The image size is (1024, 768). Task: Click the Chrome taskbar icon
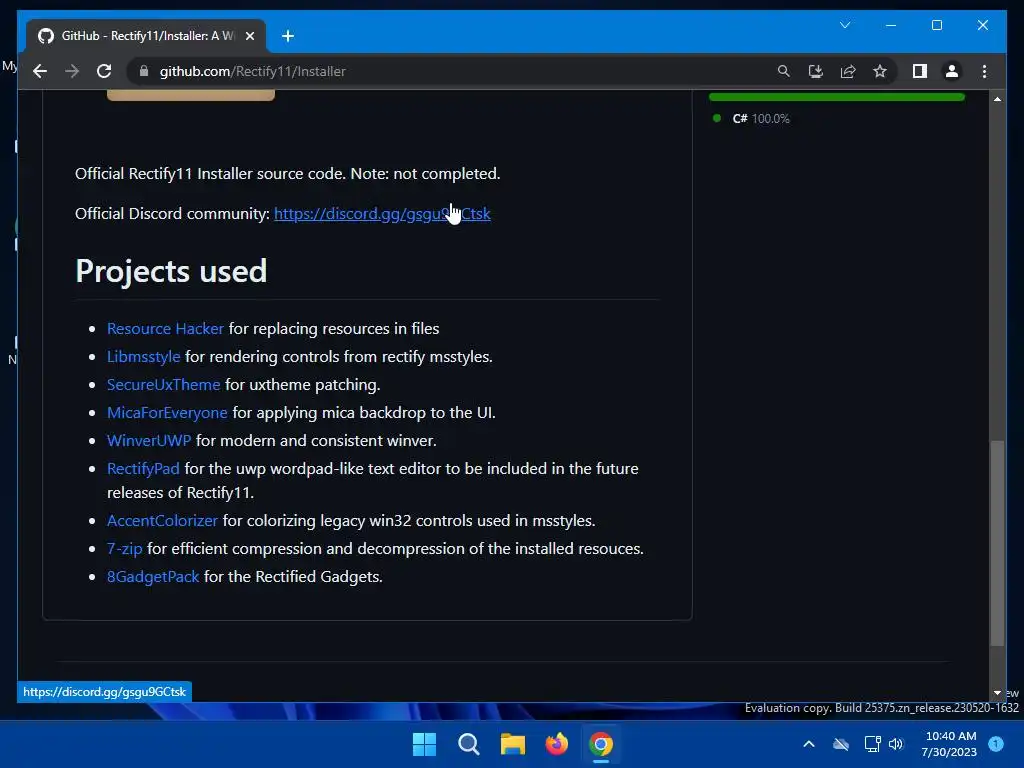tap(601, 744)
